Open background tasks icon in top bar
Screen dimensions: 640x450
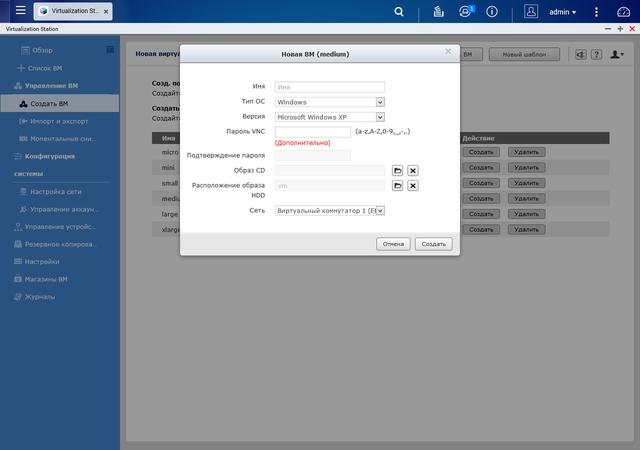pyautogui.click(x=438, y=12)
